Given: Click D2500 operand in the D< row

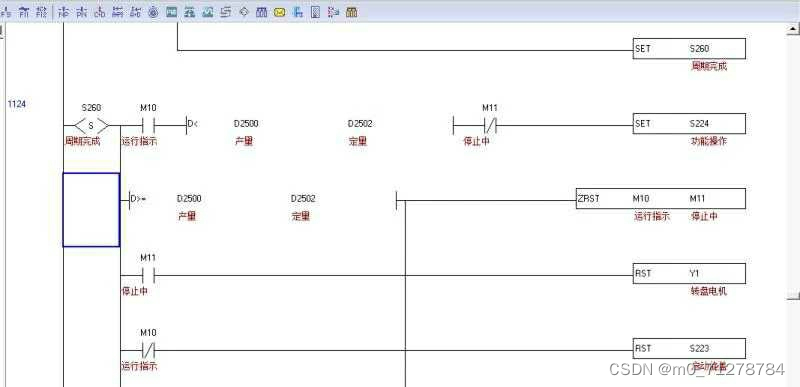Looking at the screenshot, I should (x=246, y=124).
